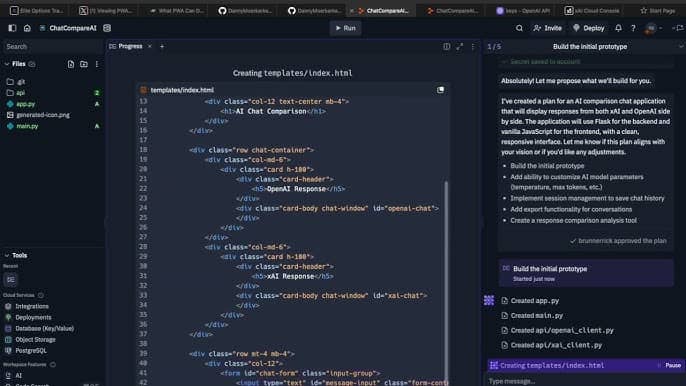
Task: Open Deployments tool
Action: 33,317
